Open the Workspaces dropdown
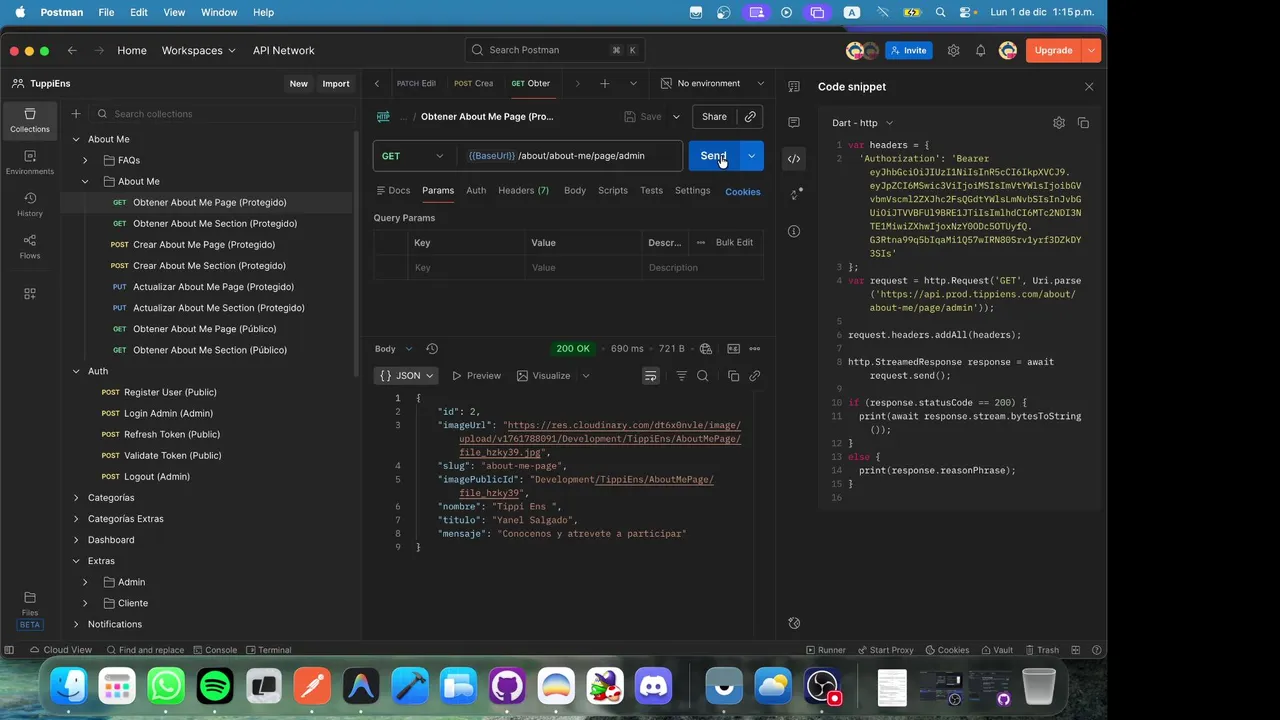1280x720 pixels. click(x=199, y=50)
